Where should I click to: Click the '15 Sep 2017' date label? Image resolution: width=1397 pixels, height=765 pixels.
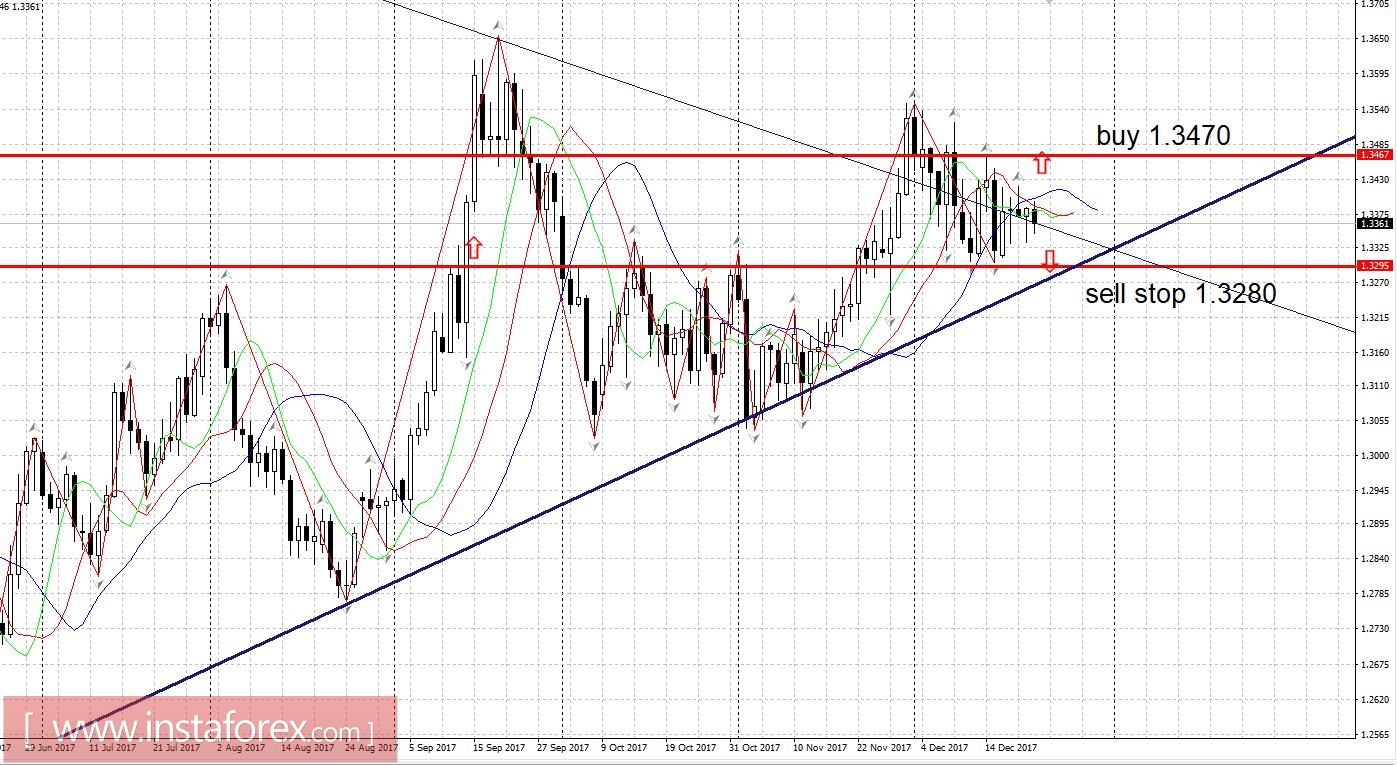point(498,747)
